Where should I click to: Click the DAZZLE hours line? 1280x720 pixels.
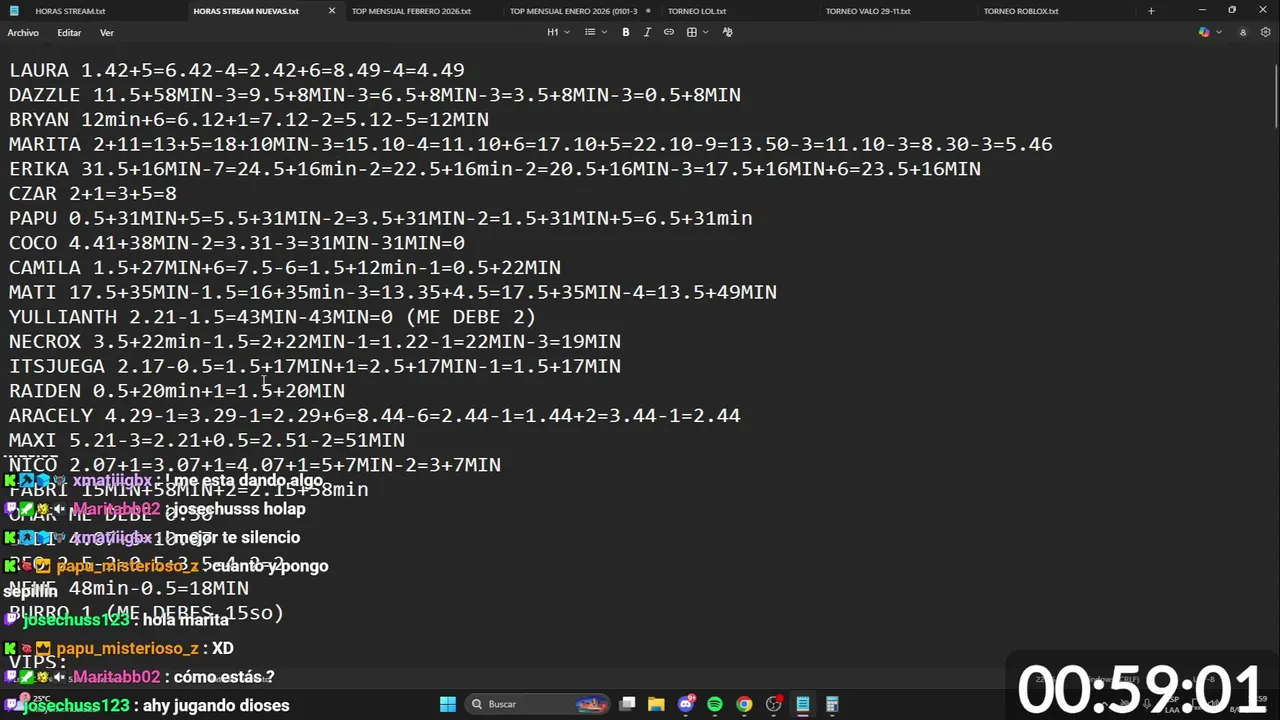click(375, 95)
